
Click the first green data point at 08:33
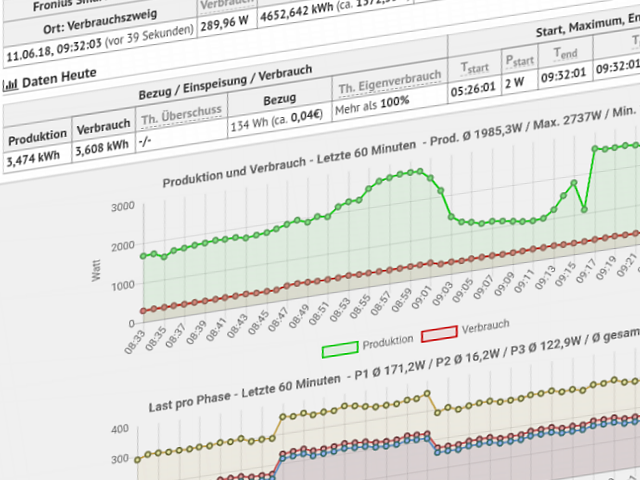[143, 256]
